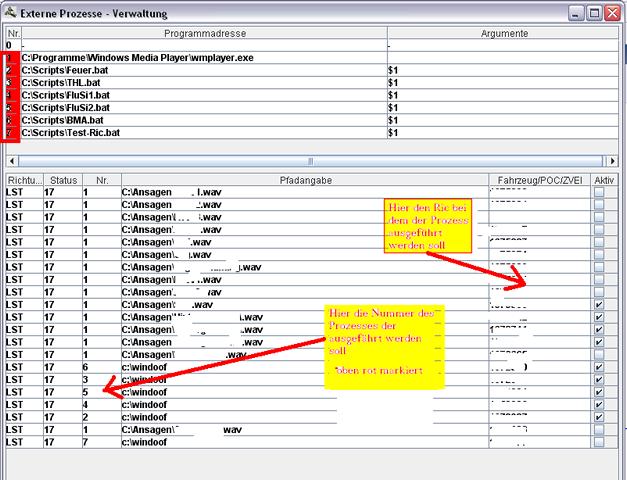Toggle Aktiv checkbox for Nr. 7 c:\windoof row
The image size is (627, 480).
coord(601,442)
